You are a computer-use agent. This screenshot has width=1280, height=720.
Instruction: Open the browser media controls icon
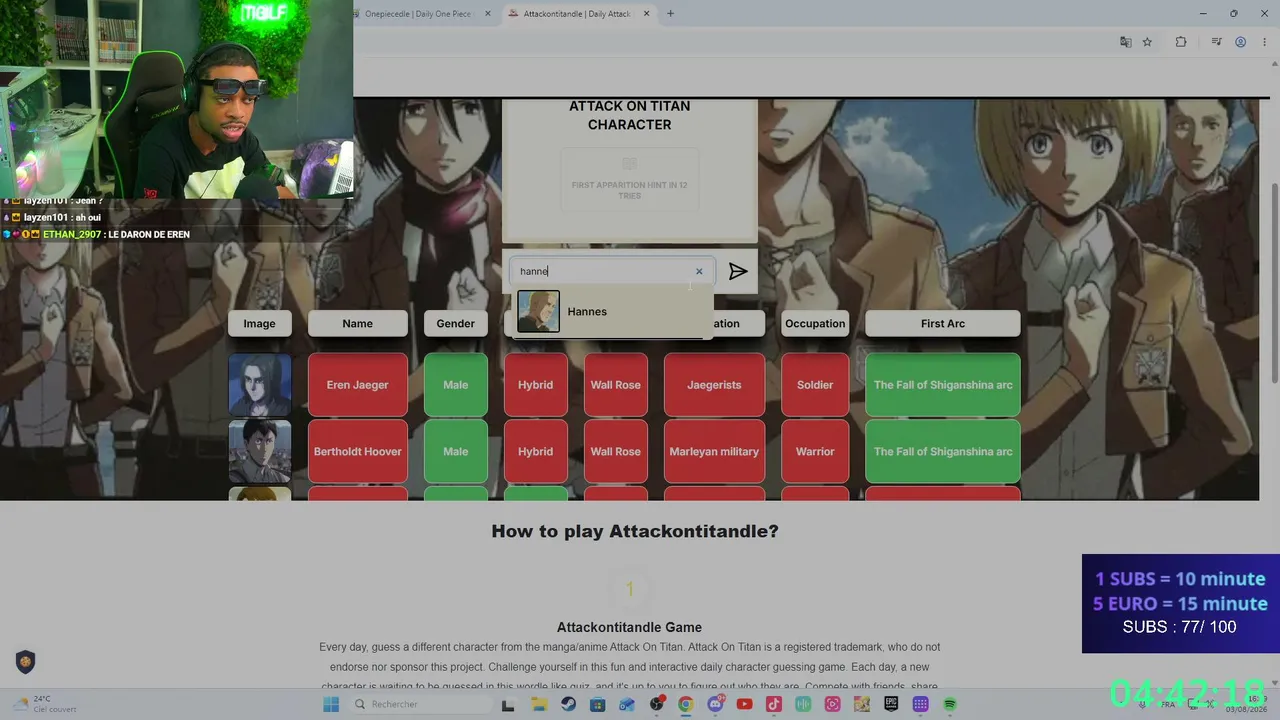[x=1216, y=42]
